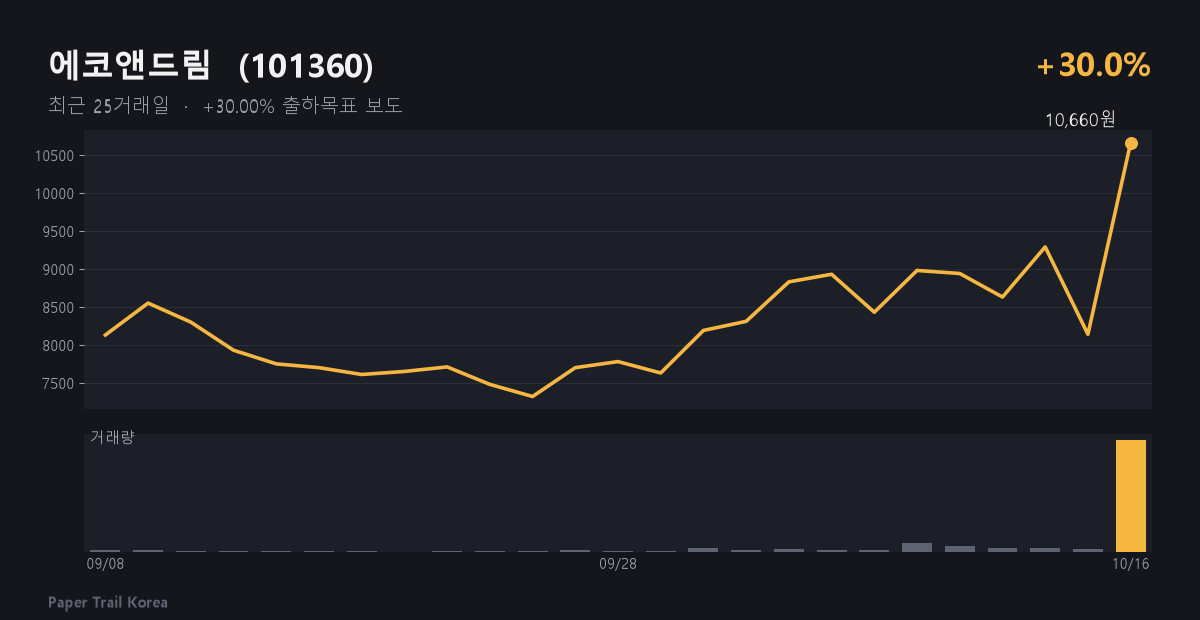Click the tall orange volume bar for 10/16

1131,496
